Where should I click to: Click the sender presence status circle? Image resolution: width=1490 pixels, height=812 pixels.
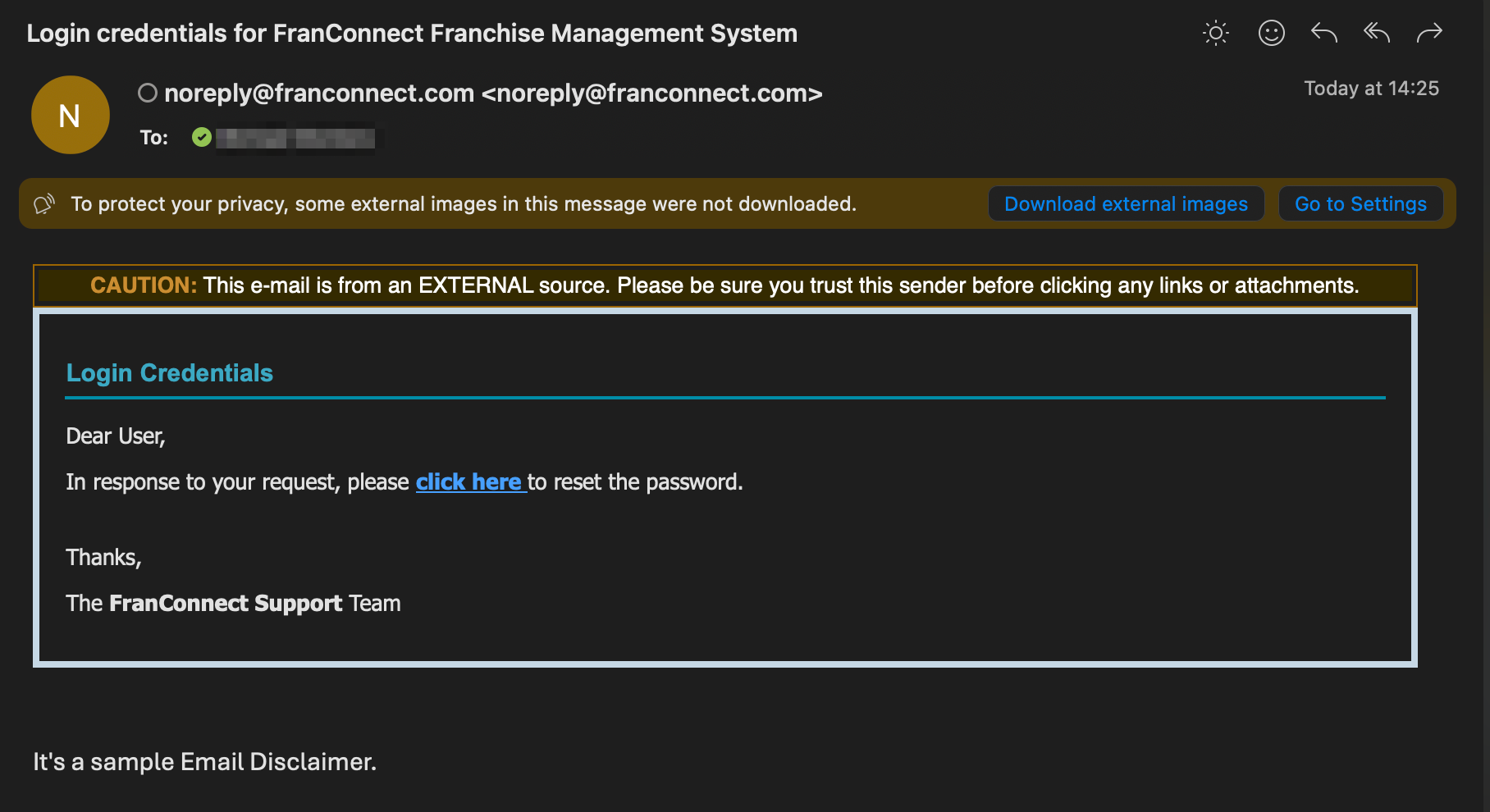(148, 93)
